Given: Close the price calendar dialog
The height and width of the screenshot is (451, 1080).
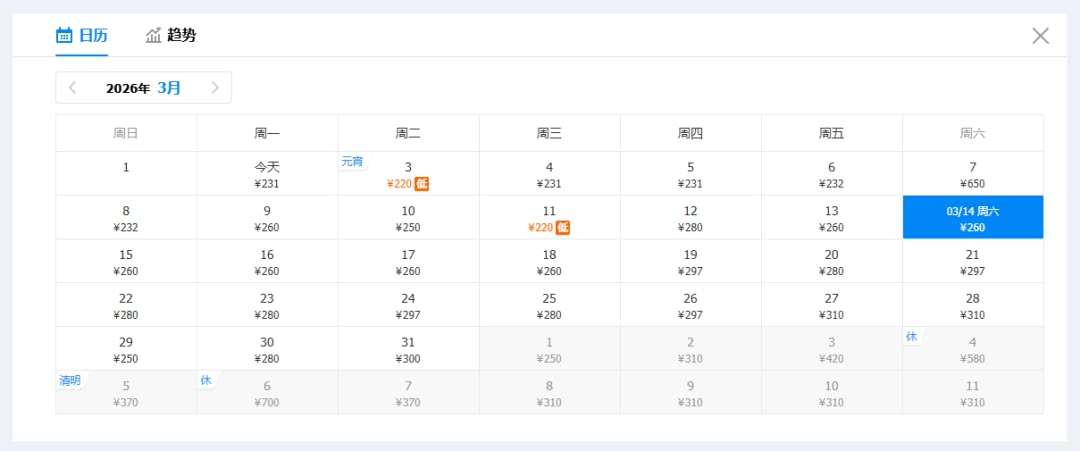Looking at the screenshot, I should click(1040, 36).
